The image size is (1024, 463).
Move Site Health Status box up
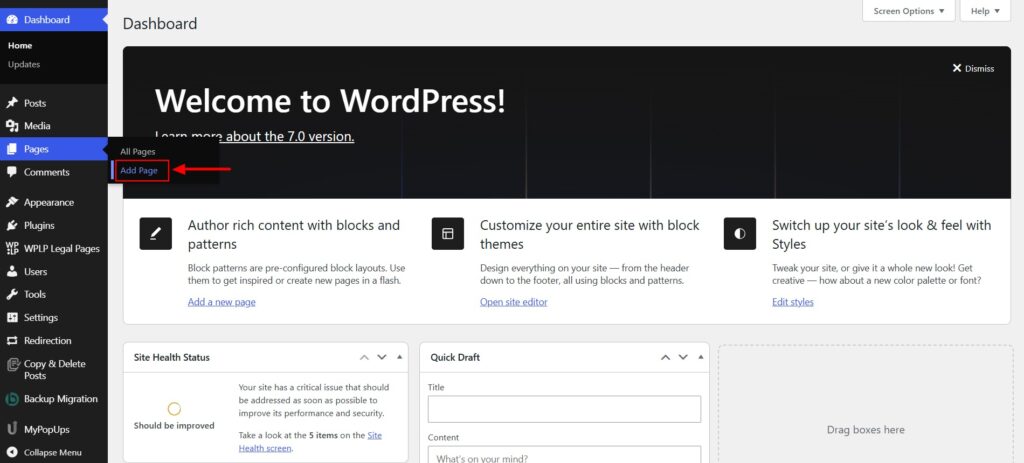tap(364, 357)
